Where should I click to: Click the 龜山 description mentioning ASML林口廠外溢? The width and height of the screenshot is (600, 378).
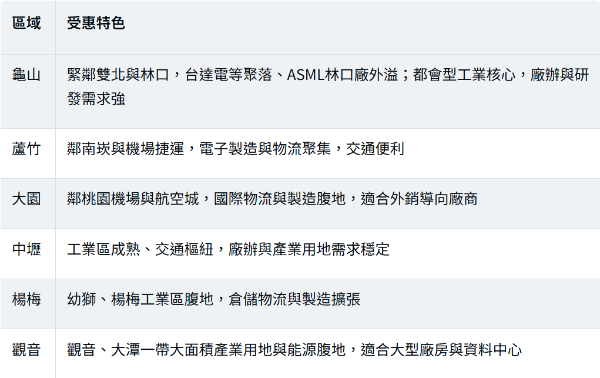tap(328, 87)
